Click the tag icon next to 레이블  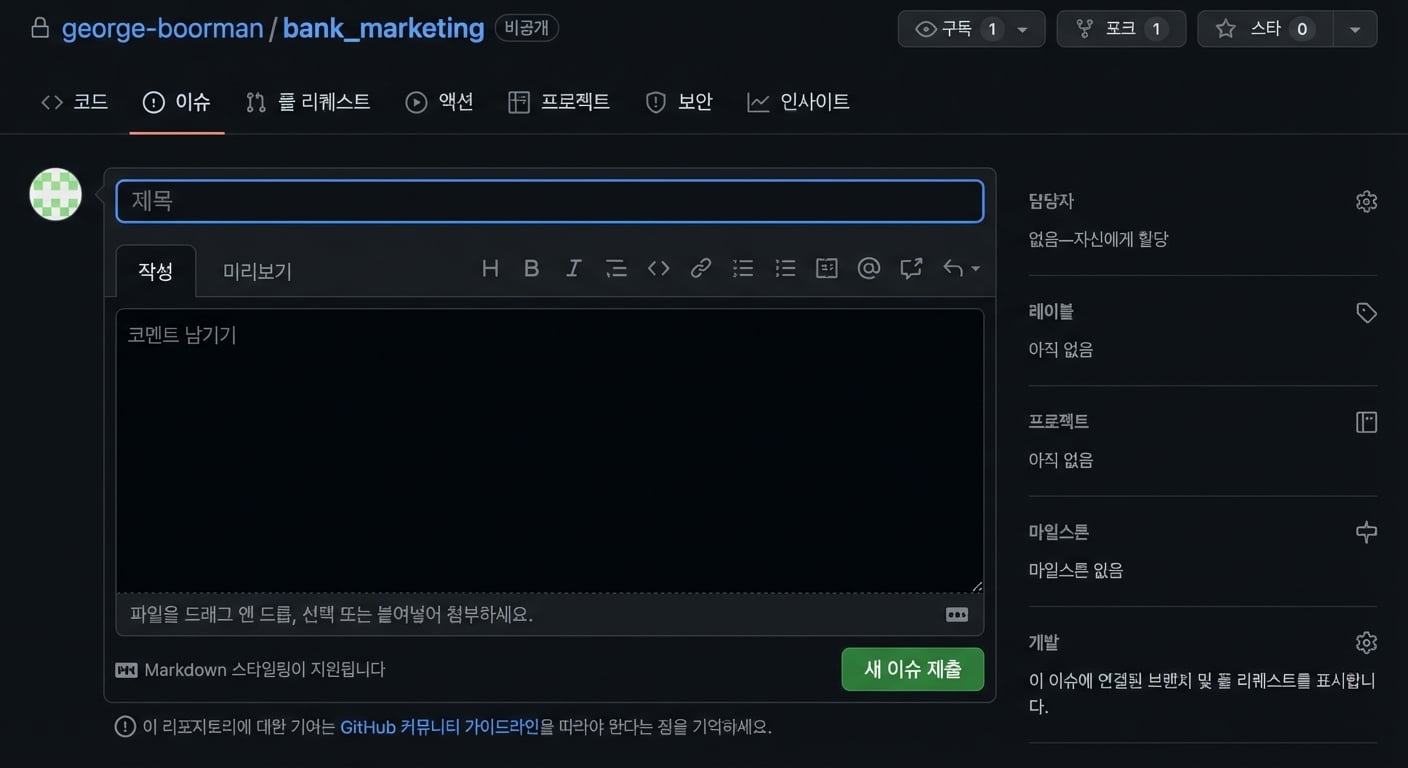click(1366, 312)
